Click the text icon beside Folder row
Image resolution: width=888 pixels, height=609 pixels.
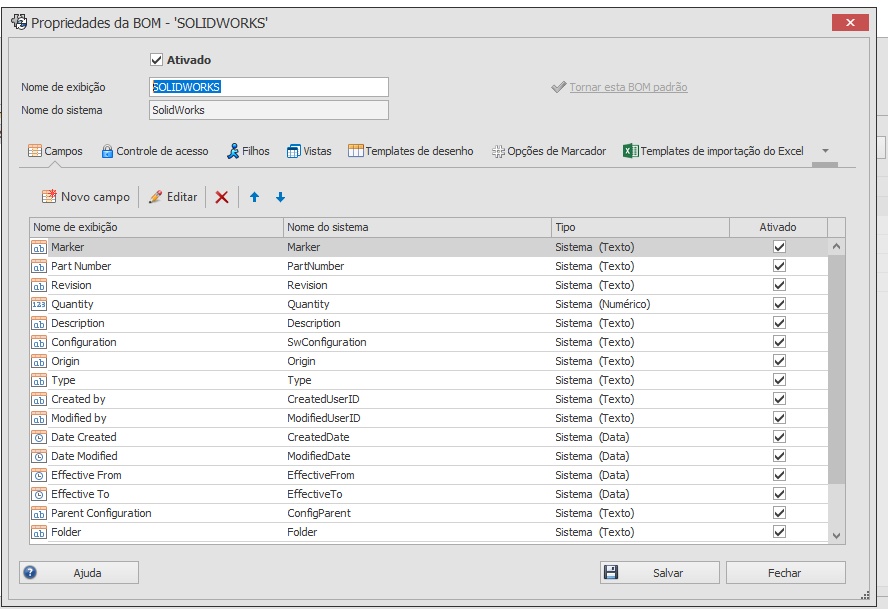click(x=39, y=533)
